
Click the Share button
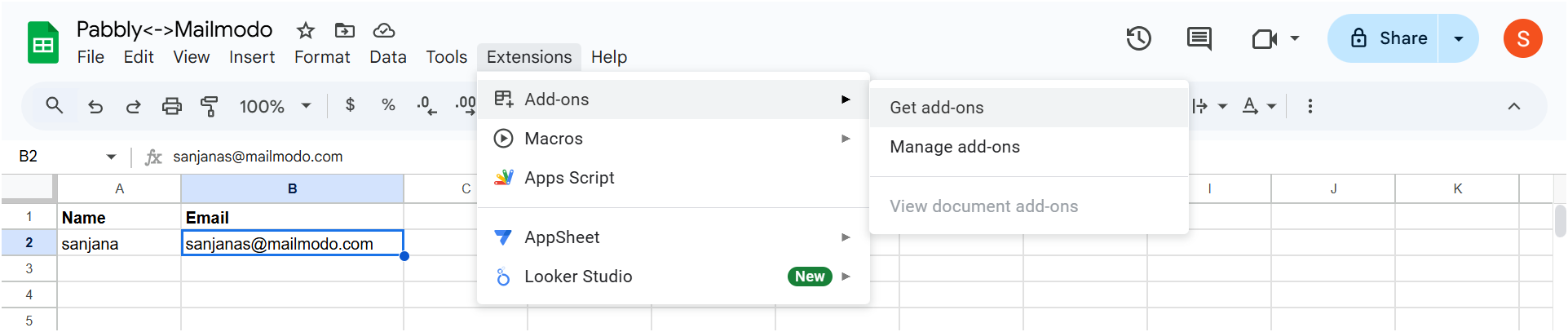point(1384,38)
